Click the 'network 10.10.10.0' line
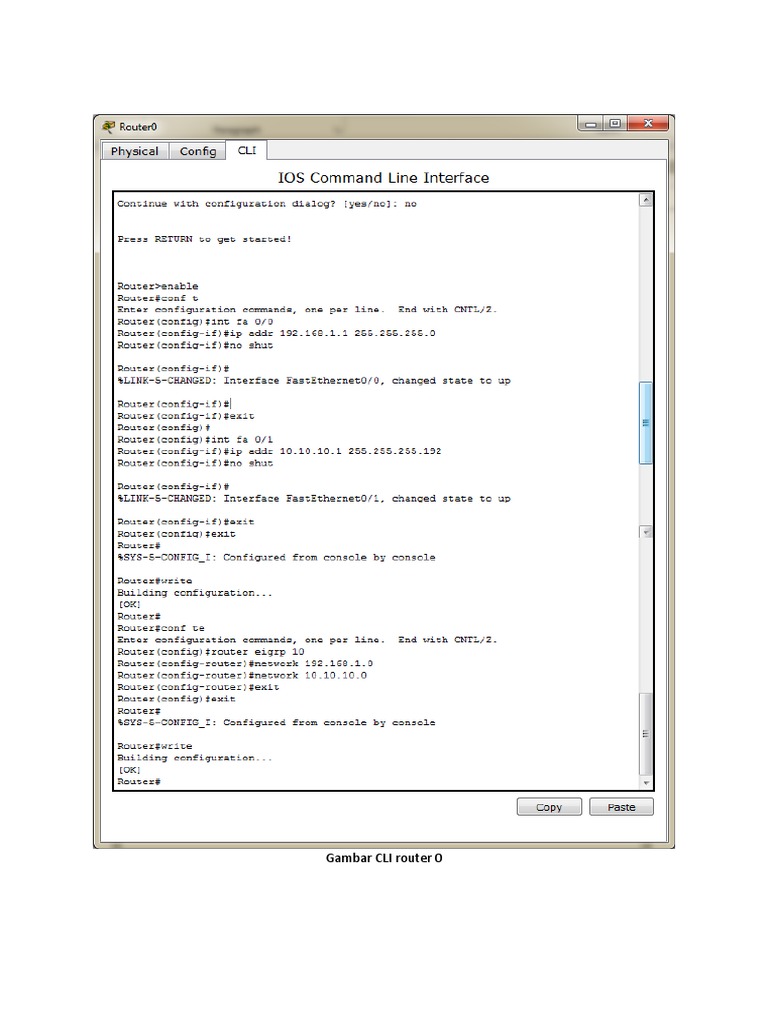 click(242, 675)
